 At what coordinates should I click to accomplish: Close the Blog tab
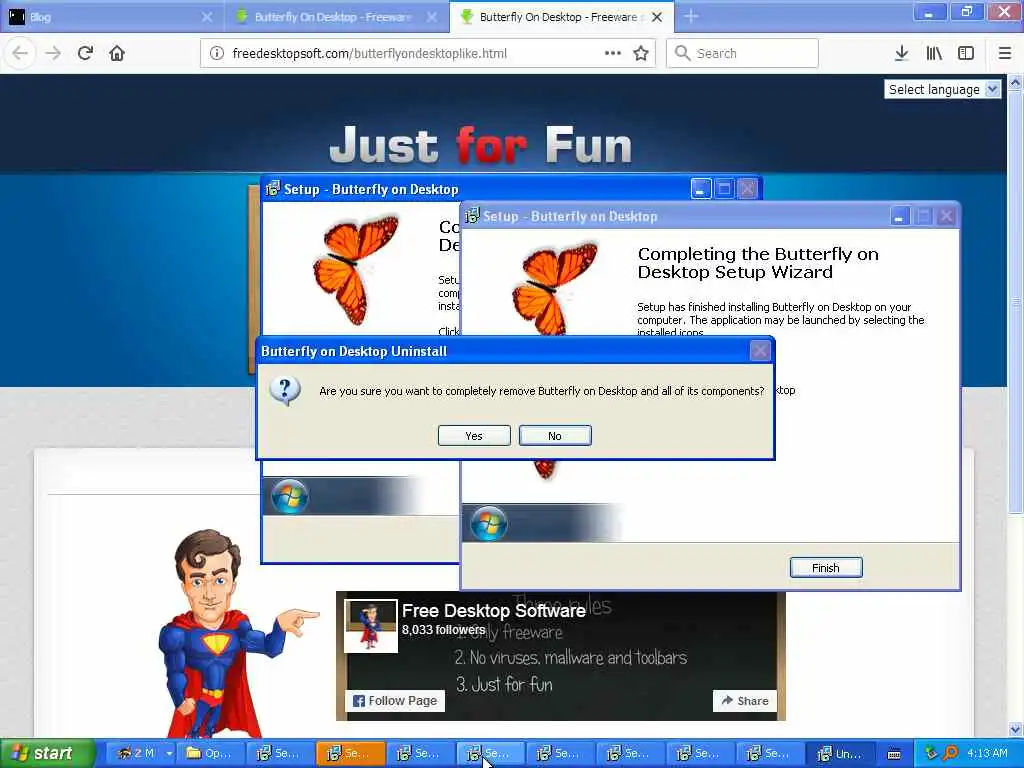(x=206, y=17)
